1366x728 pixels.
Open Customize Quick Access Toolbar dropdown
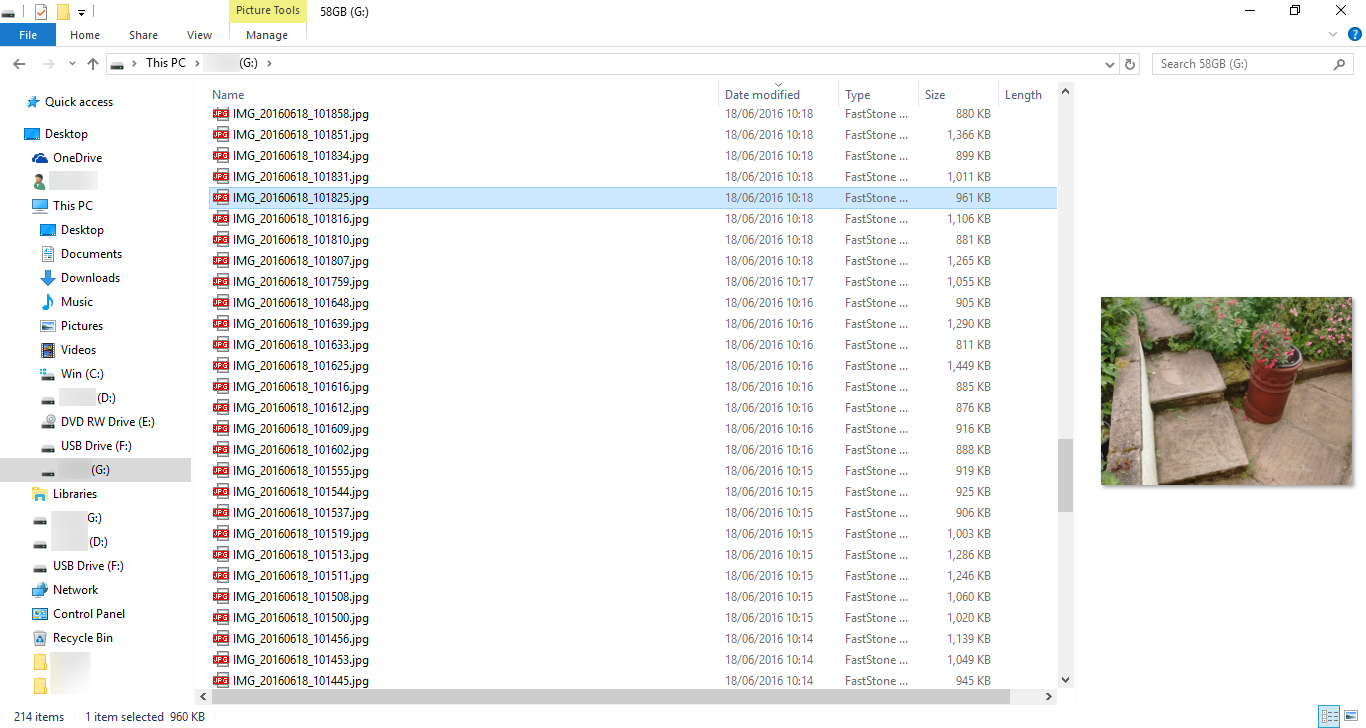[81, 12]
